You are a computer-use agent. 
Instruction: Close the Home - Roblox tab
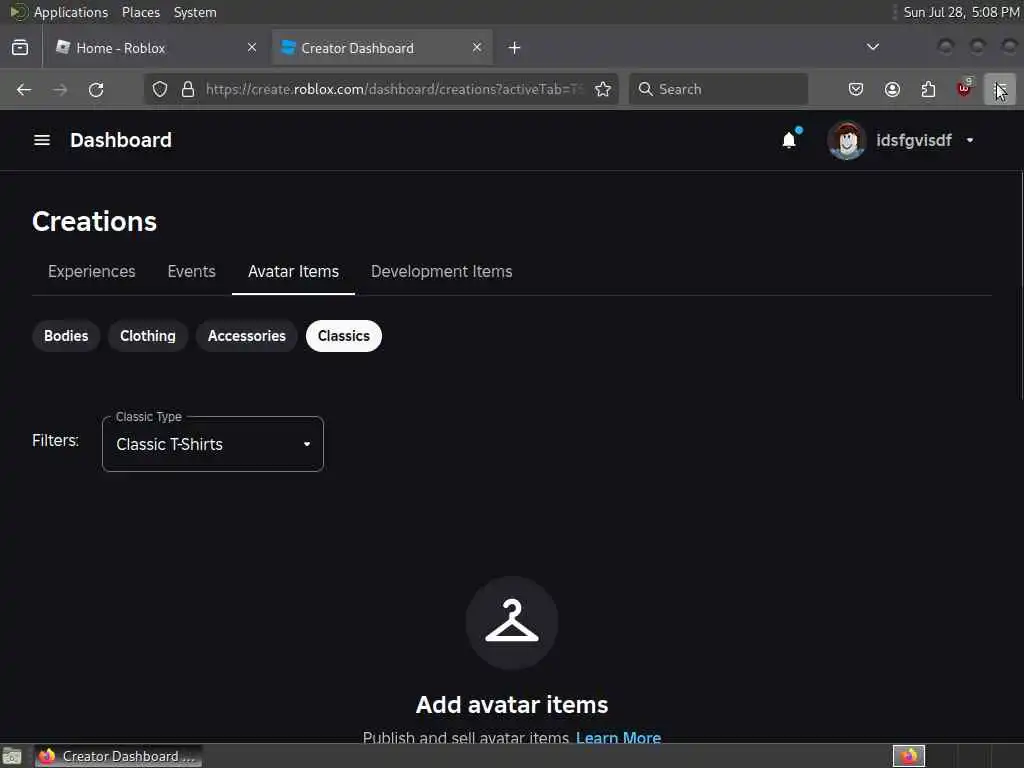tap(252, 48)
